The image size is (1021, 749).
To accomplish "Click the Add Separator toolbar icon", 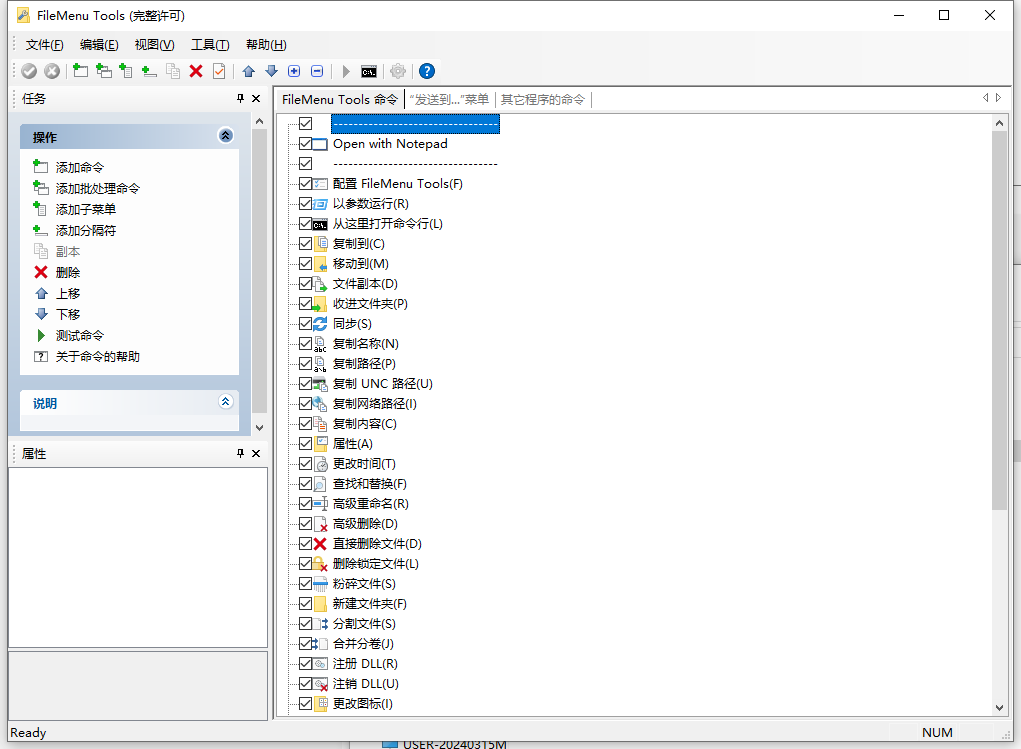I will click(x=149, y=71).
